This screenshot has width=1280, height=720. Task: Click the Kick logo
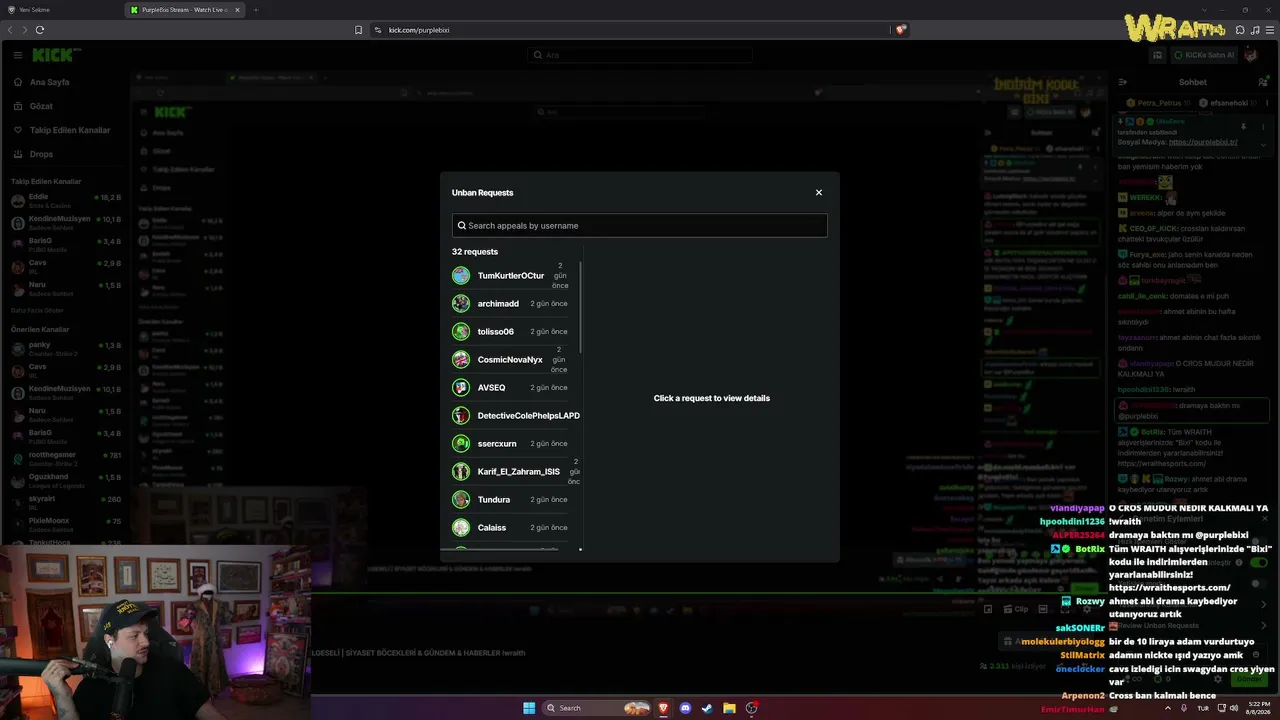tap(55, 55)
